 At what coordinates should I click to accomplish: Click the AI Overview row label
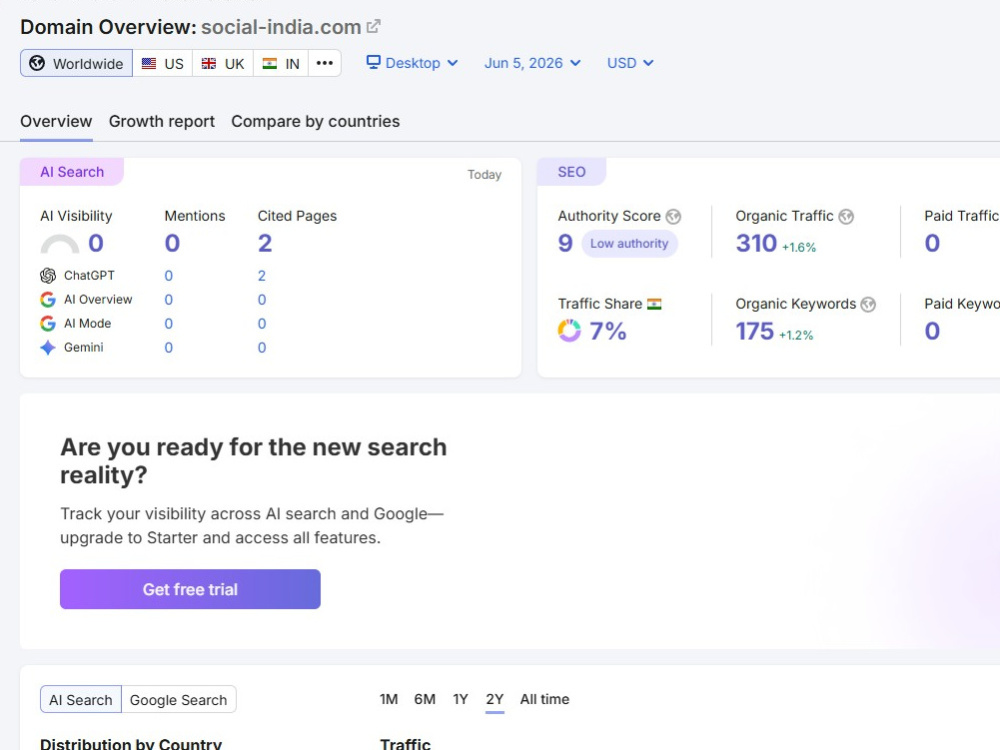tap(98, 300)
